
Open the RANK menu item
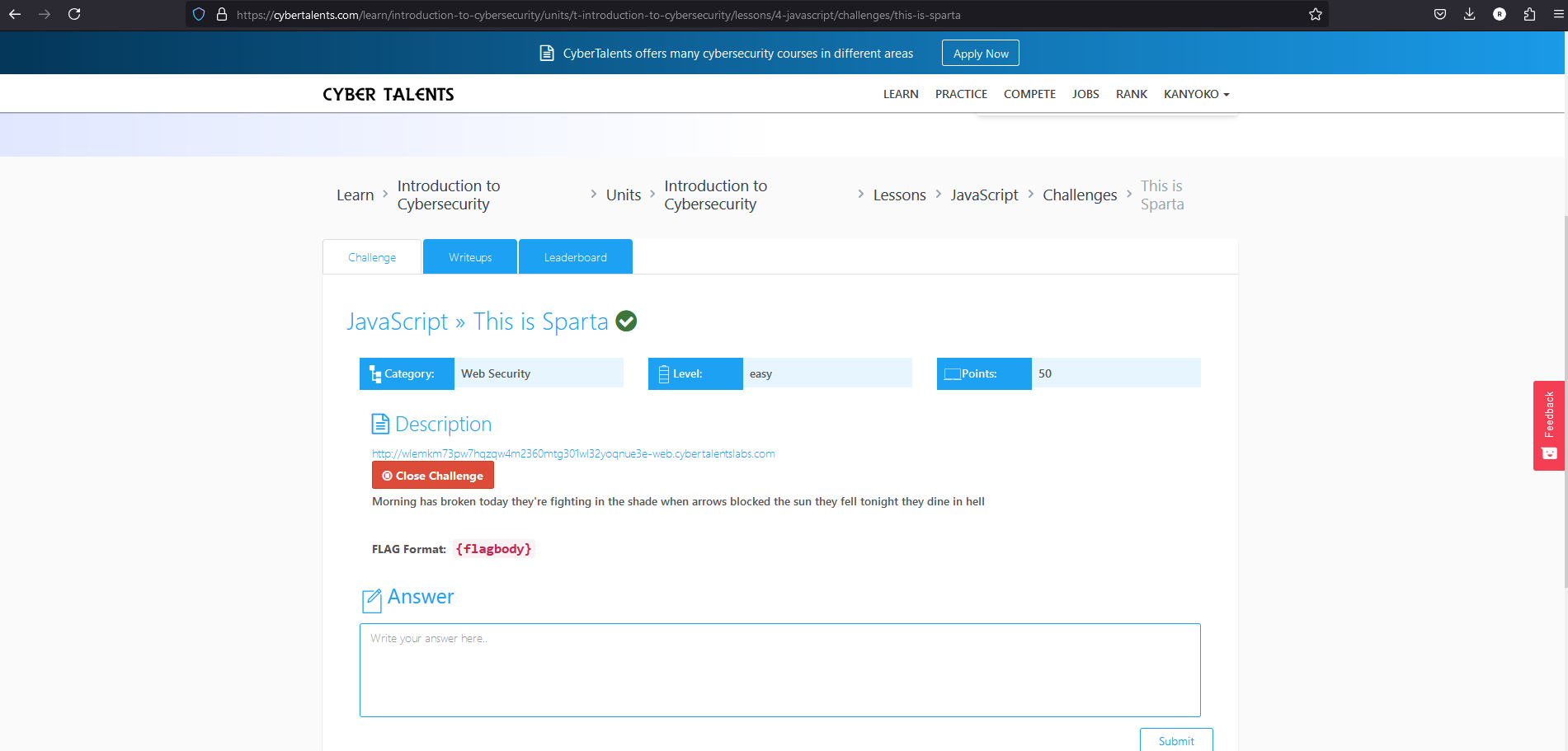coord(1132,94)
